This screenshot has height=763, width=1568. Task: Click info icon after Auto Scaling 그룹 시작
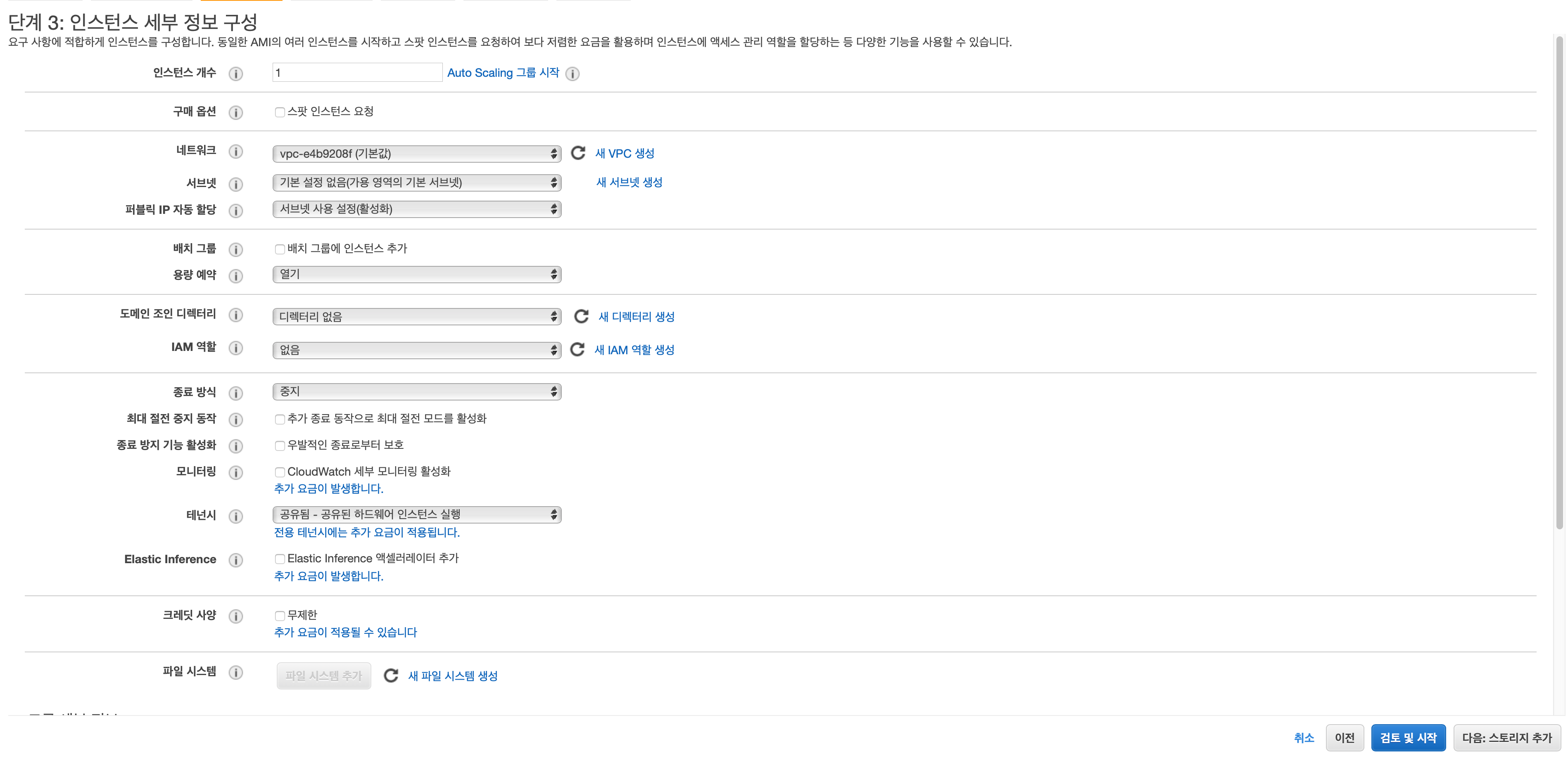coord(572,73)
